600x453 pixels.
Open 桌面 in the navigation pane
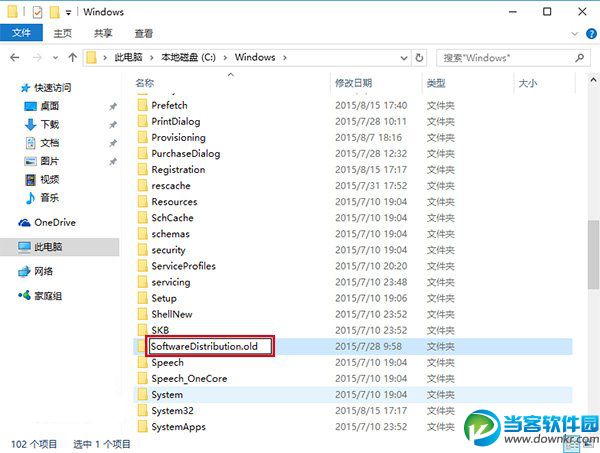[50, 106]
